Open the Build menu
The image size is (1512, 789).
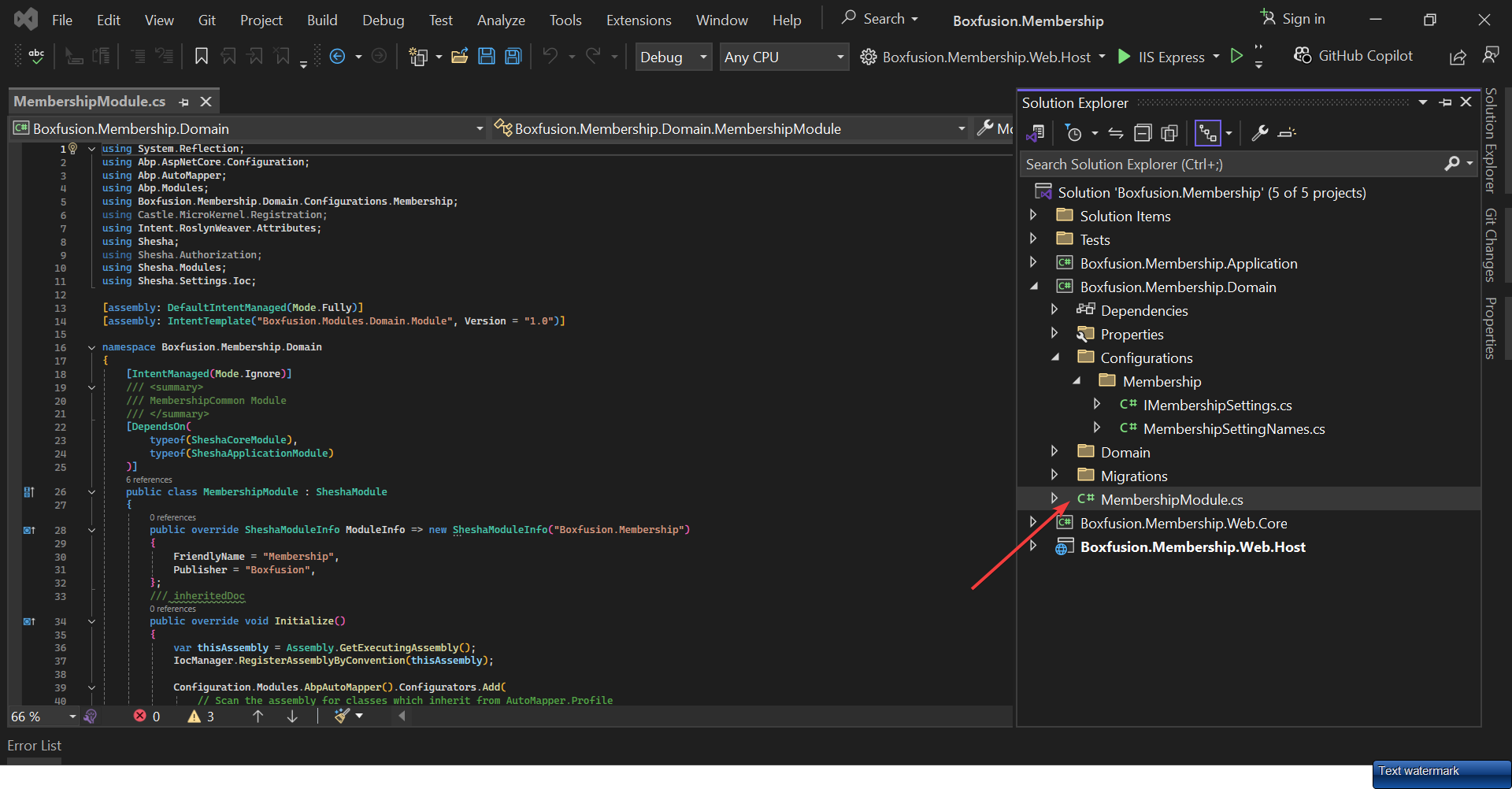(x=322, y=20)
